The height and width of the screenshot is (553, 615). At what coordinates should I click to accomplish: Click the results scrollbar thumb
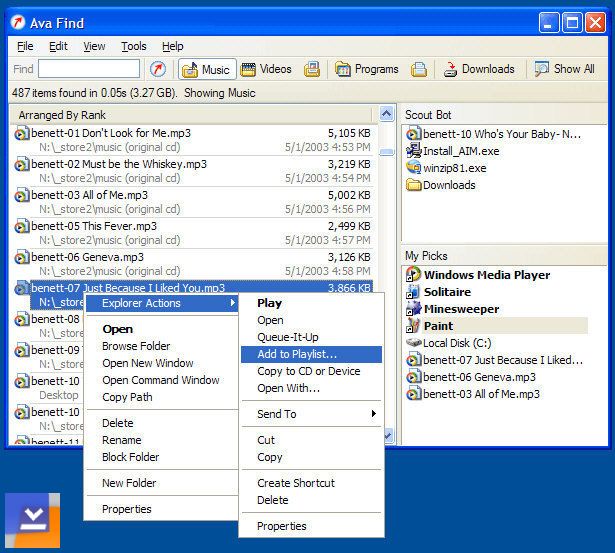tap(387, 152)
